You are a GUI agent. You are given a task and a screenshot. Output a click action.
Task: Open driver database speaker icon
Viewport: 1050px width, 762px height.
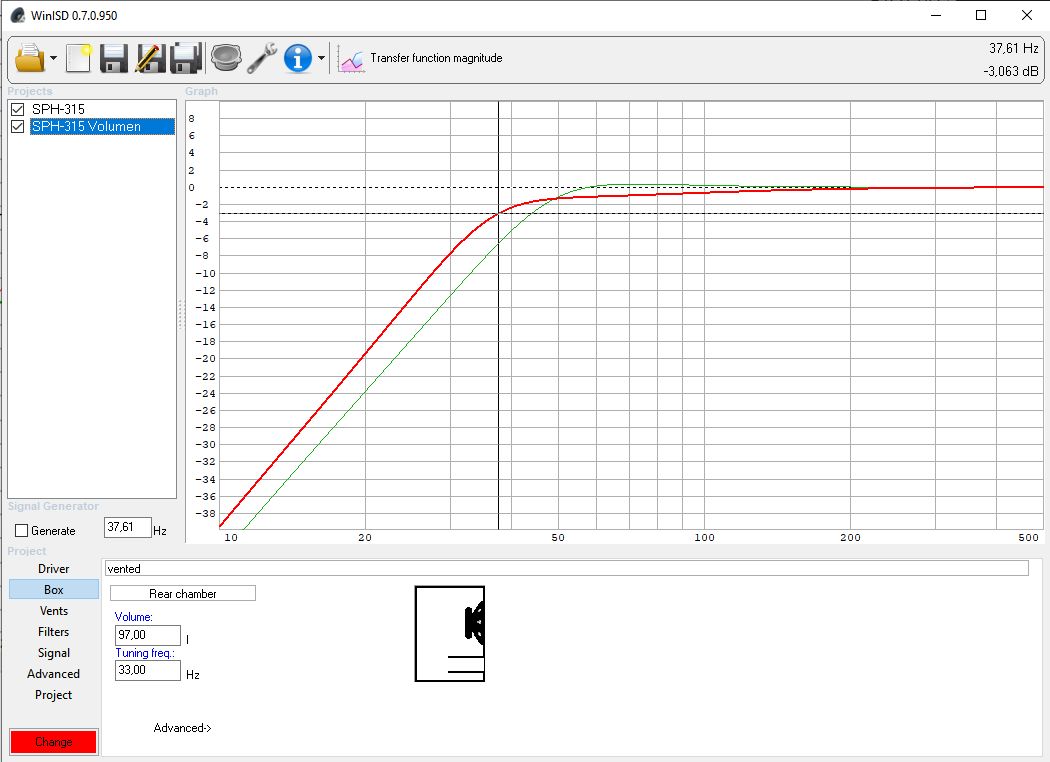[226, 58]
